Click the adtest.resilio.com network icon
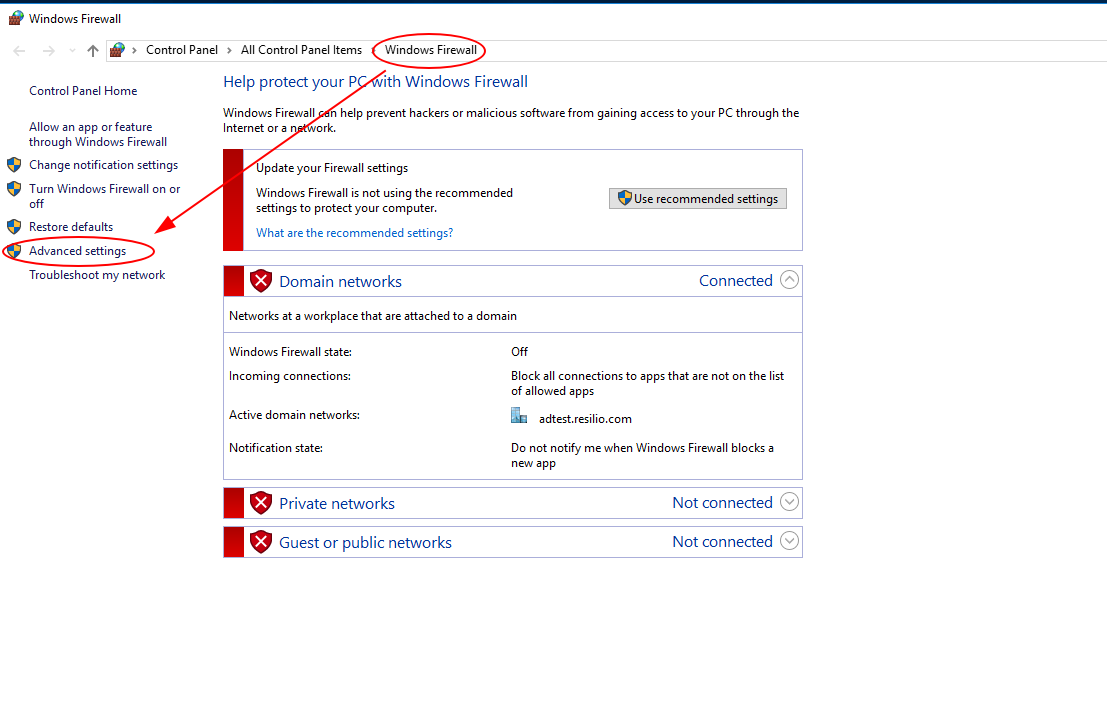Image resolution: width=1107 pixels, height=719 pixels. [x=519, y=416]
